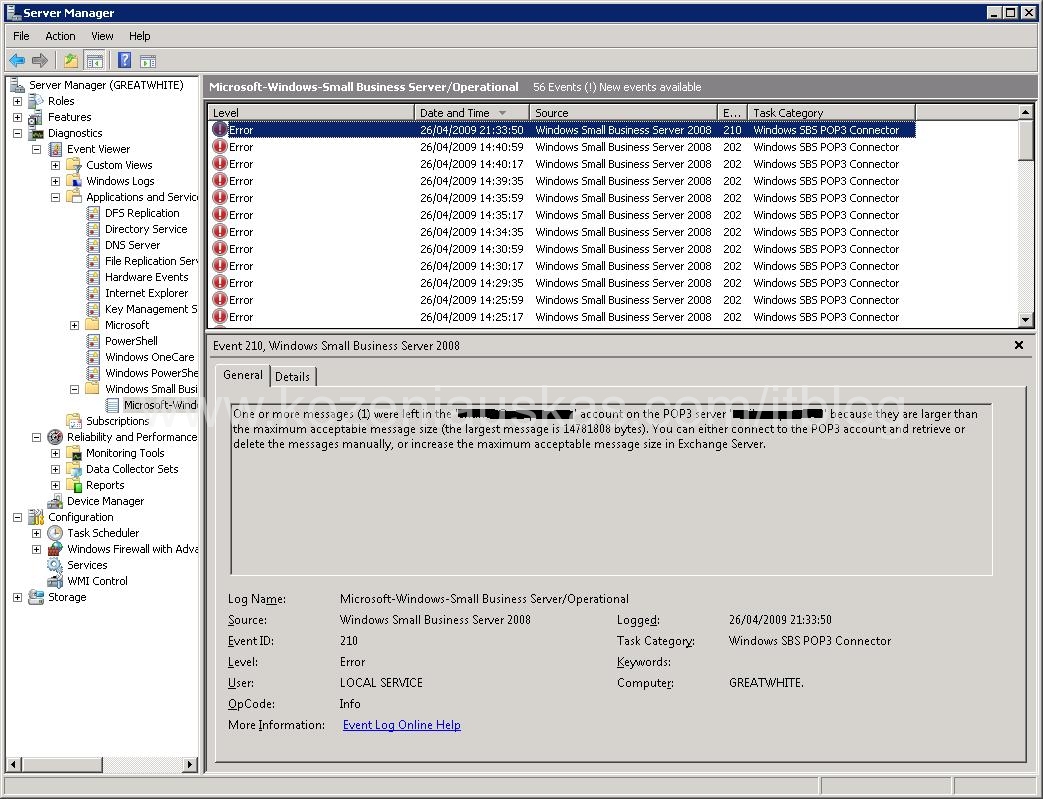Sort events by Level column header
1043x799 pixels.
(311, 112)
